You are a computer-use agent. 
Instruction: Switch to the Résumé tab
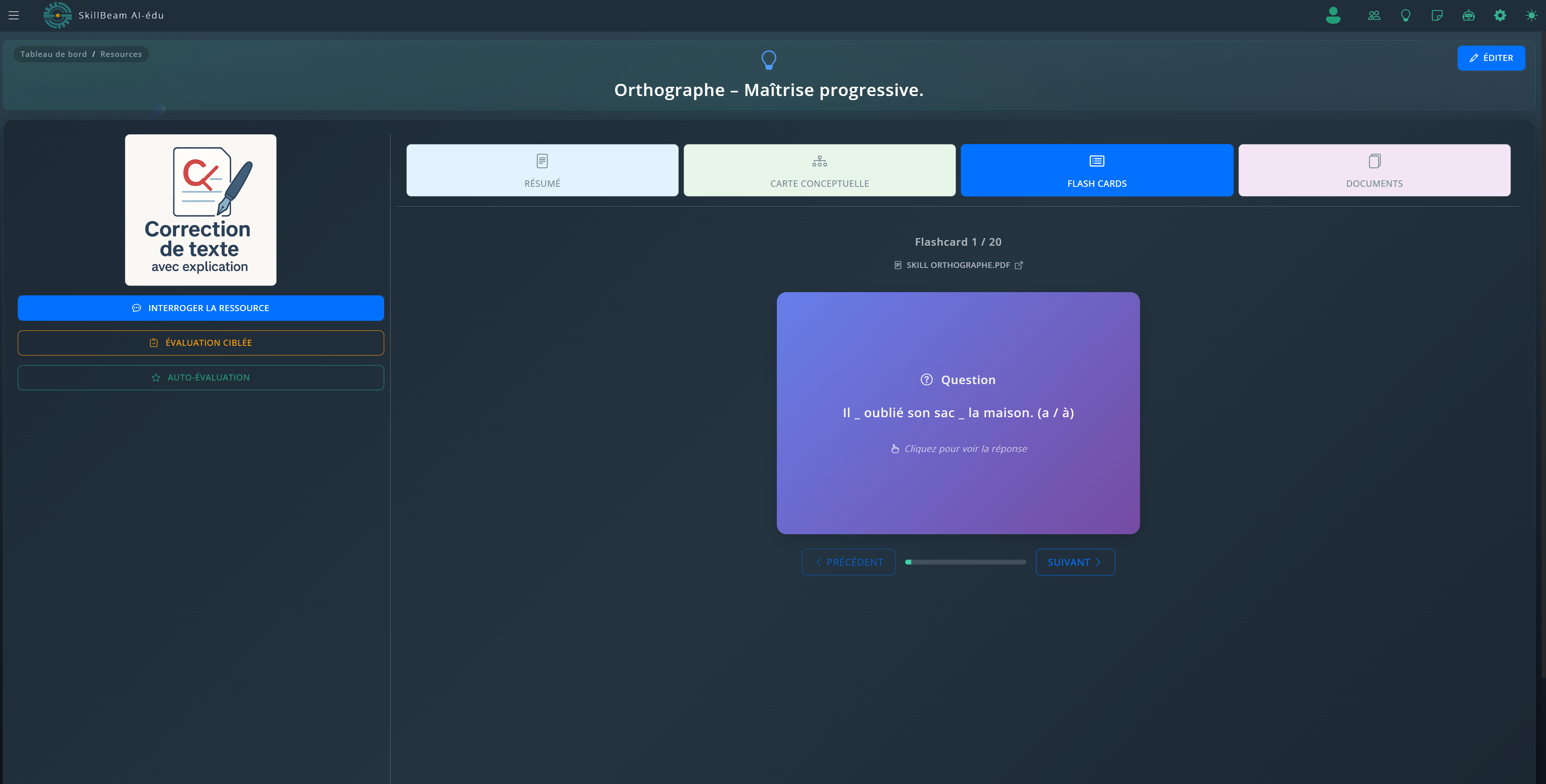pyautogui.click(x=542, y=170)
